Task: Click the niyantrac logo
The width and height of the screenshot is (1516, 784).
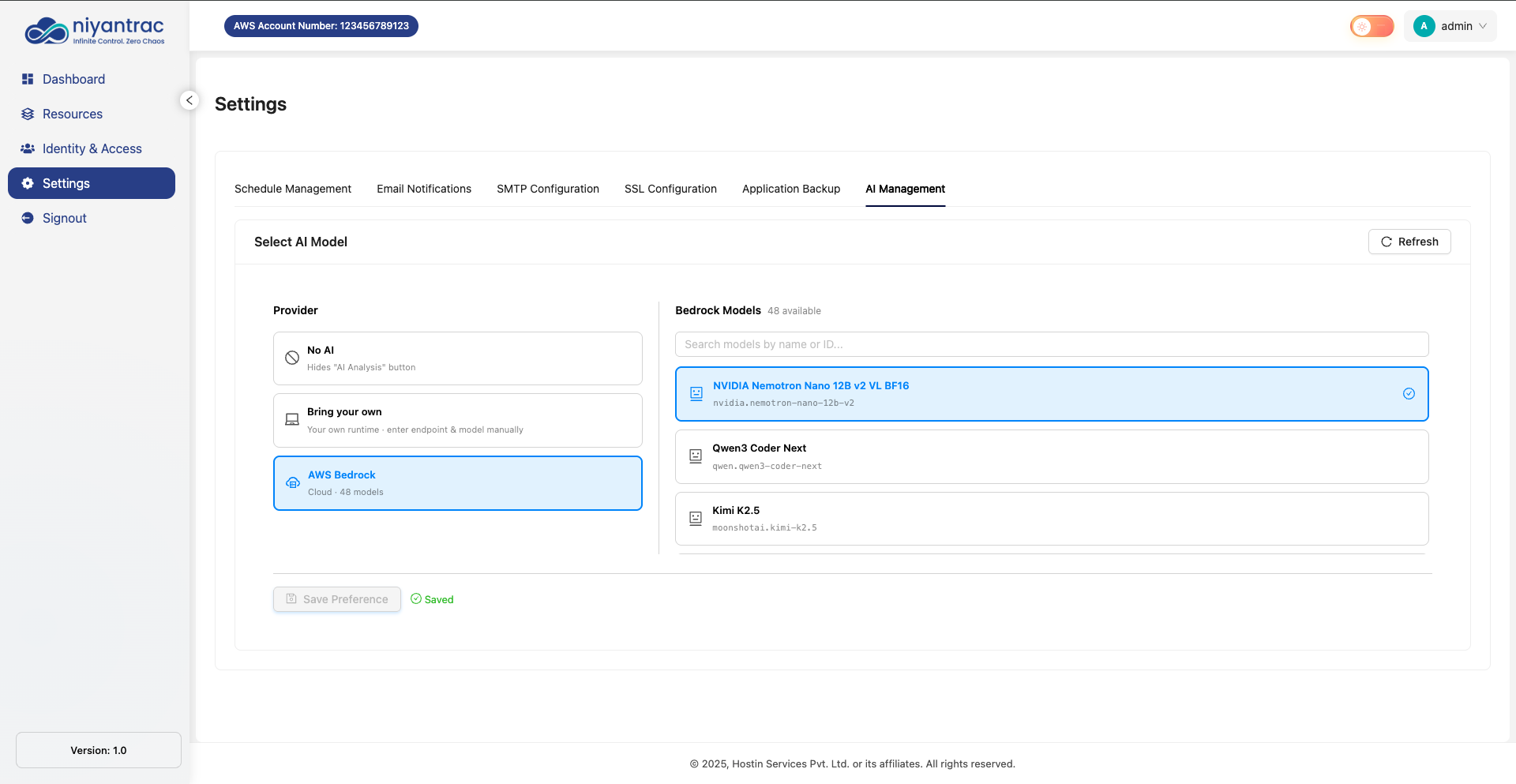Action: coord(95,31)
